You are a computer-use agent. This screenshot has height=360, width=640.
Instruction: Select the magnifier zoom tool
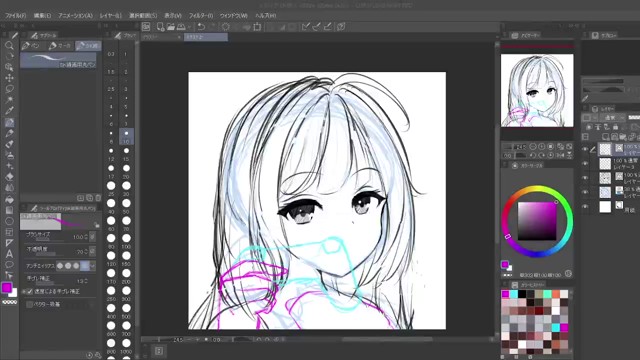[9, 45]
